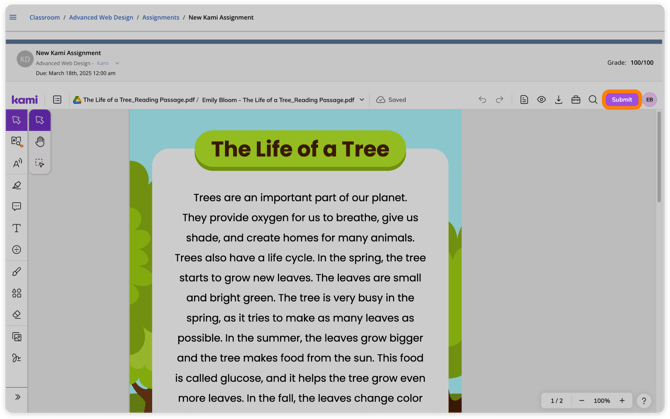Choose the Shapes tool
This screenshot has height=419, width=670.
point(17,293)
